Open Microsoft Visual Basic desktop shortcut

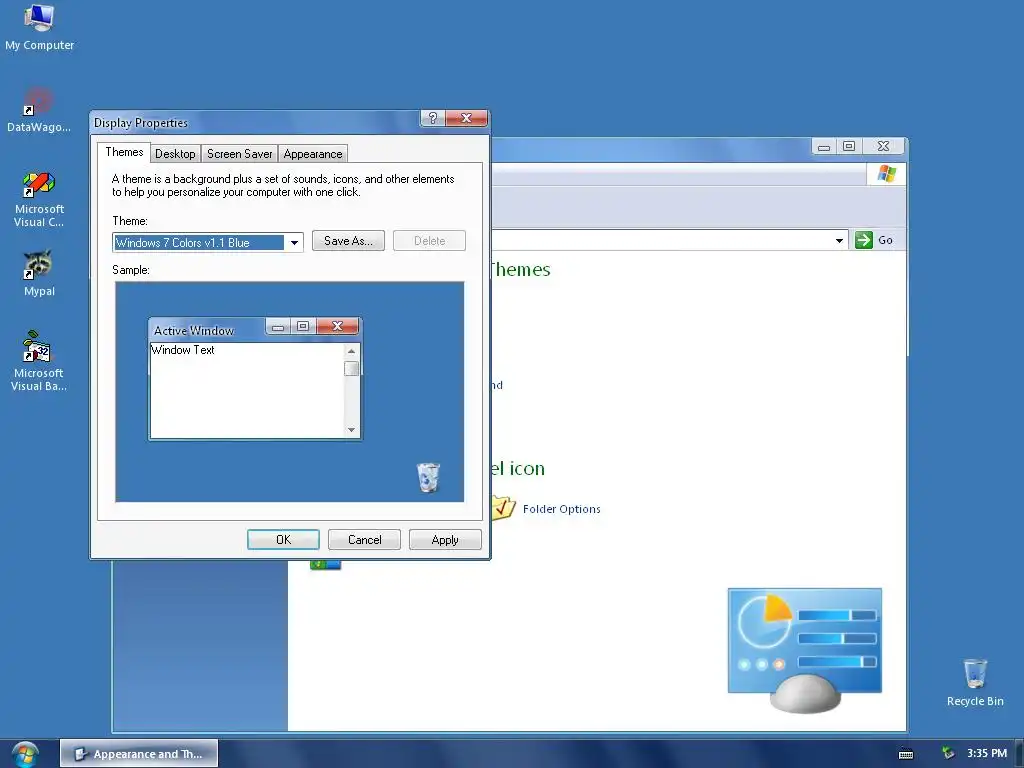tap(39, 361)
